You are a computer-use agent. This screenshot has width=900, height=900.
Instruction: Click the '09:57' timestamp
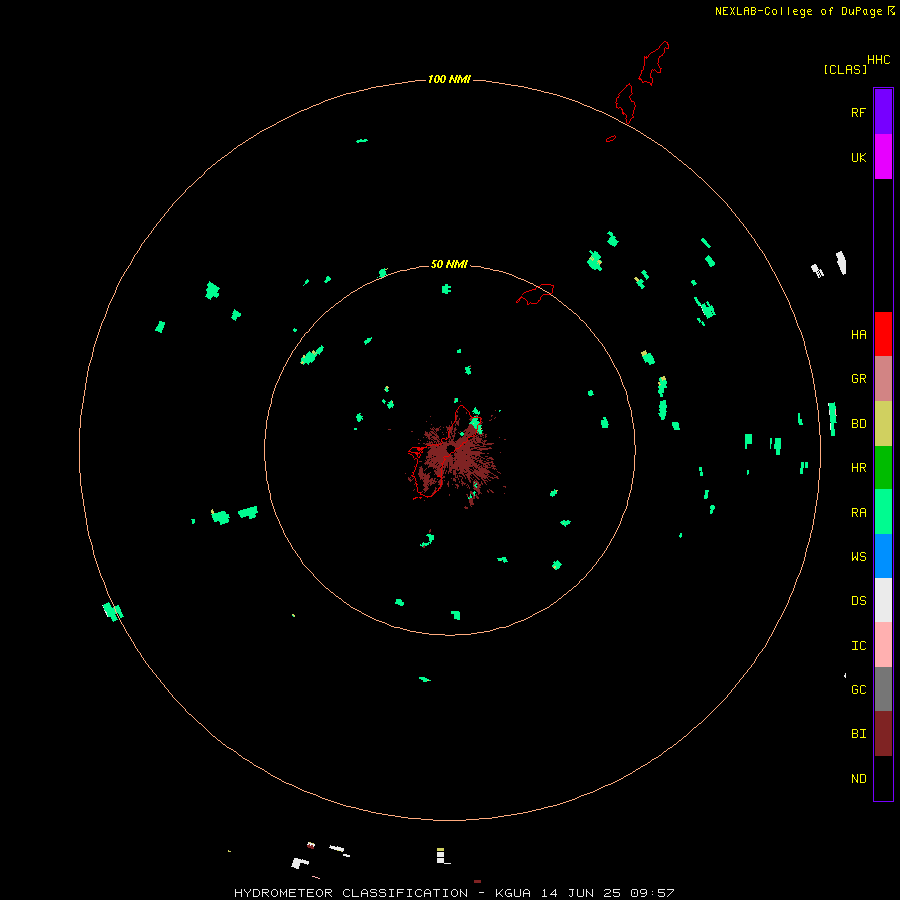click(651, 893)
